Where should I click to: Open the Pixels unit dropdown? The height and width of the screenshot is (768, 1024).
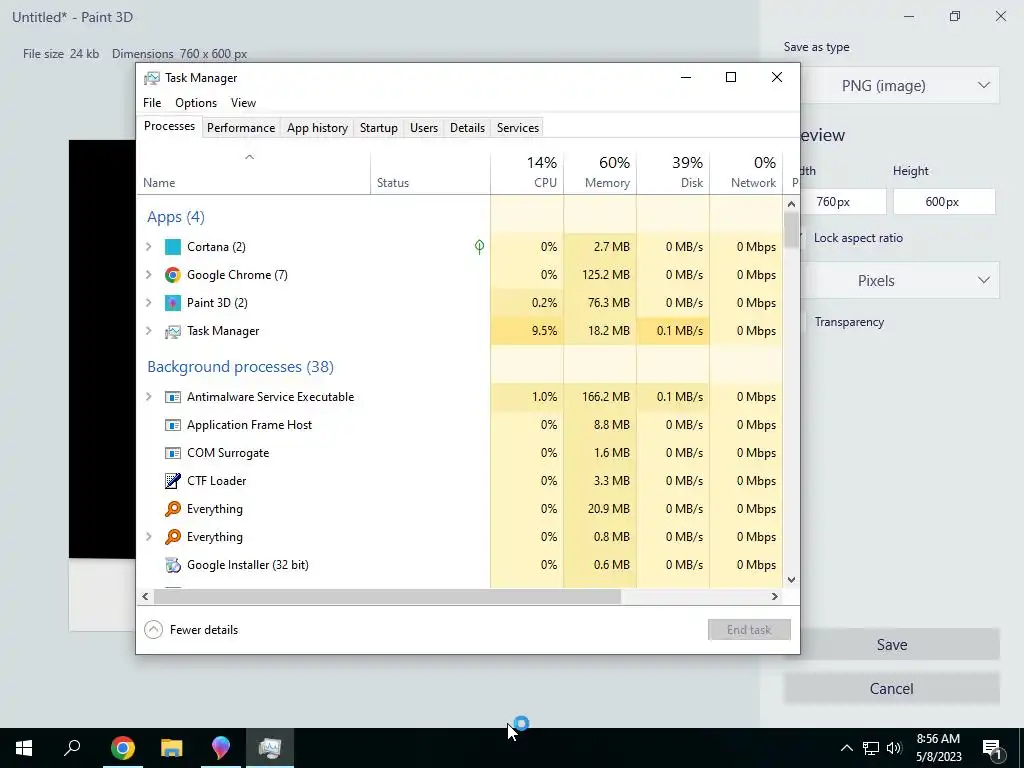tap(900, 281)
